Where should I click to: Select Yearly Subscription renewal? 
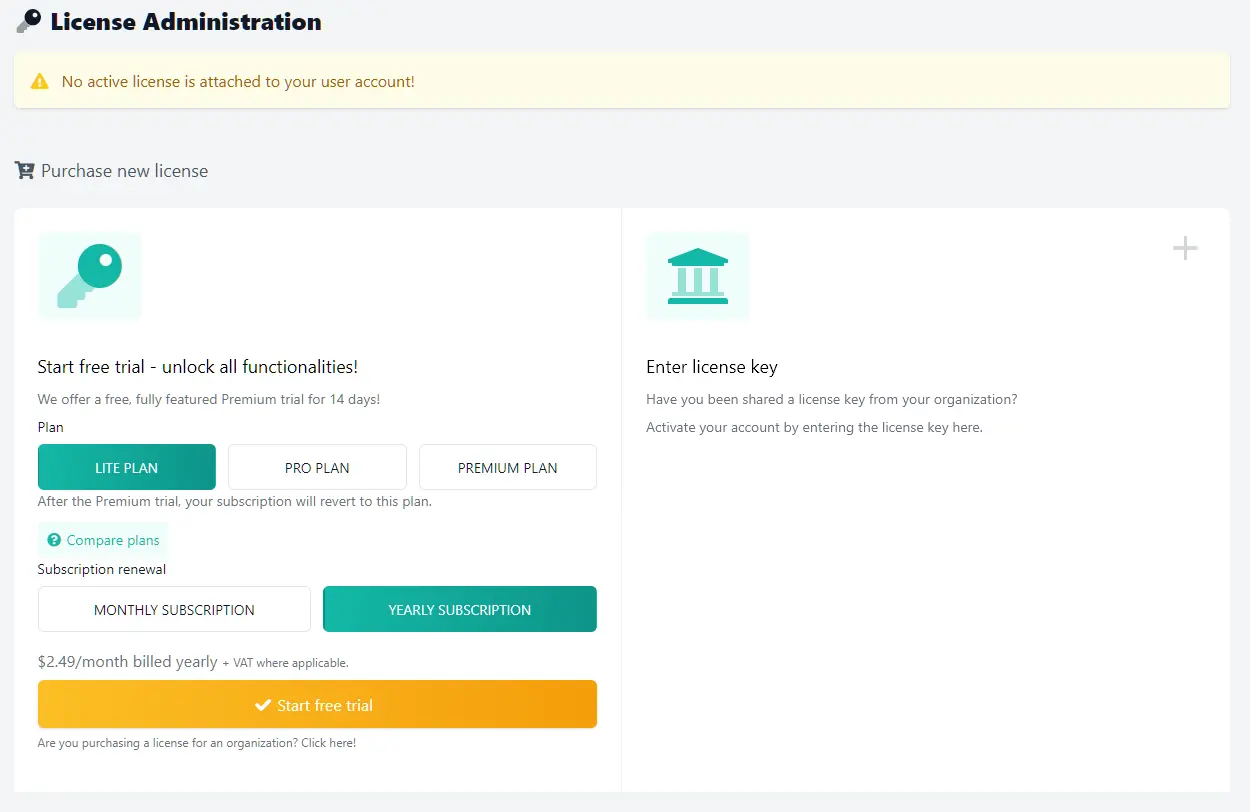point(460,609)
